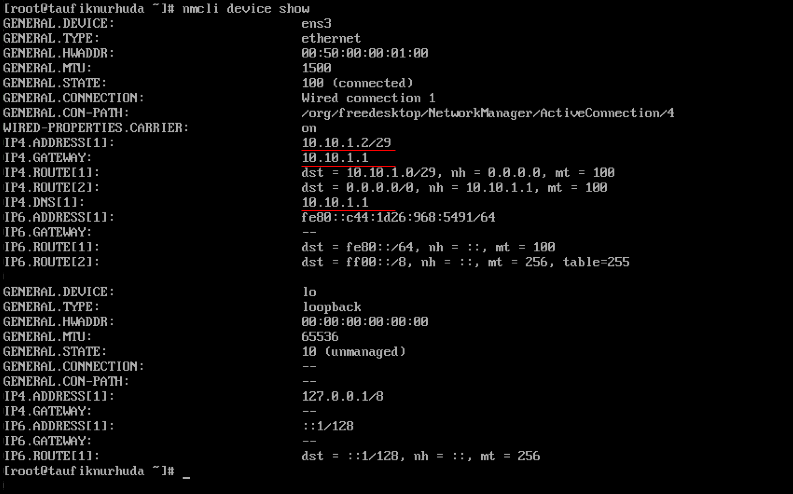Click the 100 (connected) state text

[357, 83]
